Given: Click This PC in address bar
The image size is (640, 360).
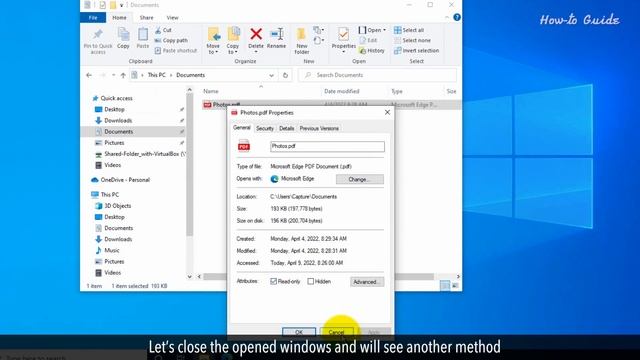Looking at the screenshot, I should [156, 75].
